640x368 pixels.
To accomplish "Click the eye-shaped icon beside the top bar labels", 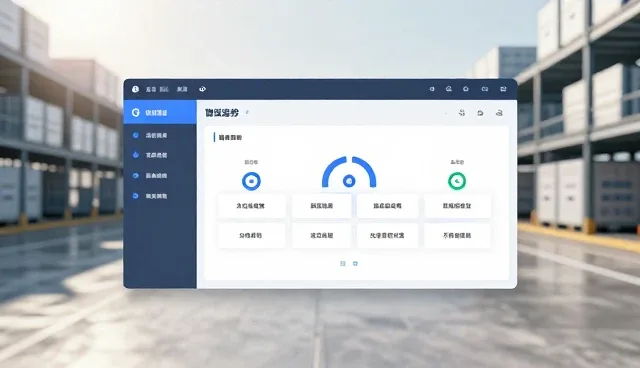I will pos(202,89).
